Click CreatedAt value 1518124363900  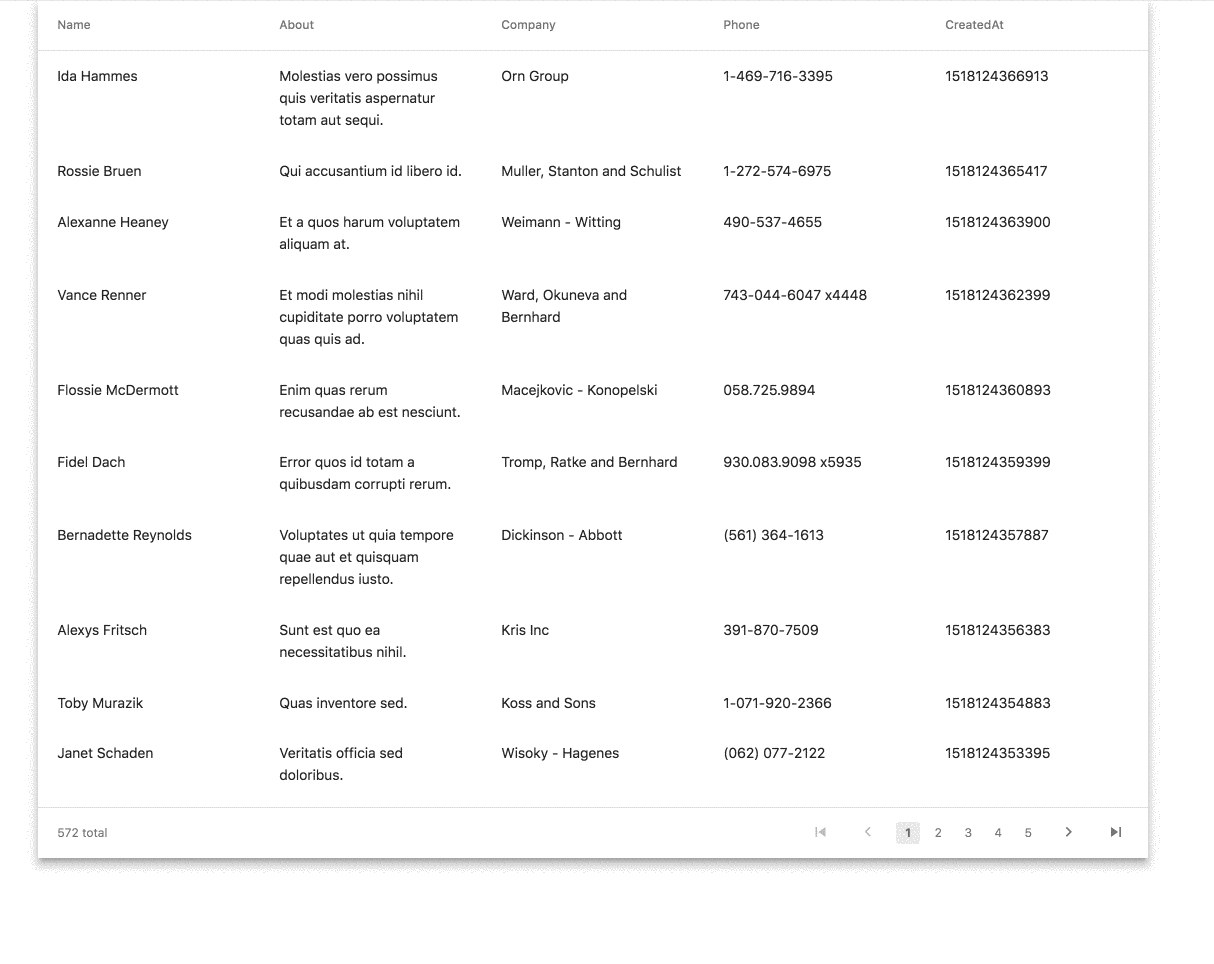click(x=998, y=222)
